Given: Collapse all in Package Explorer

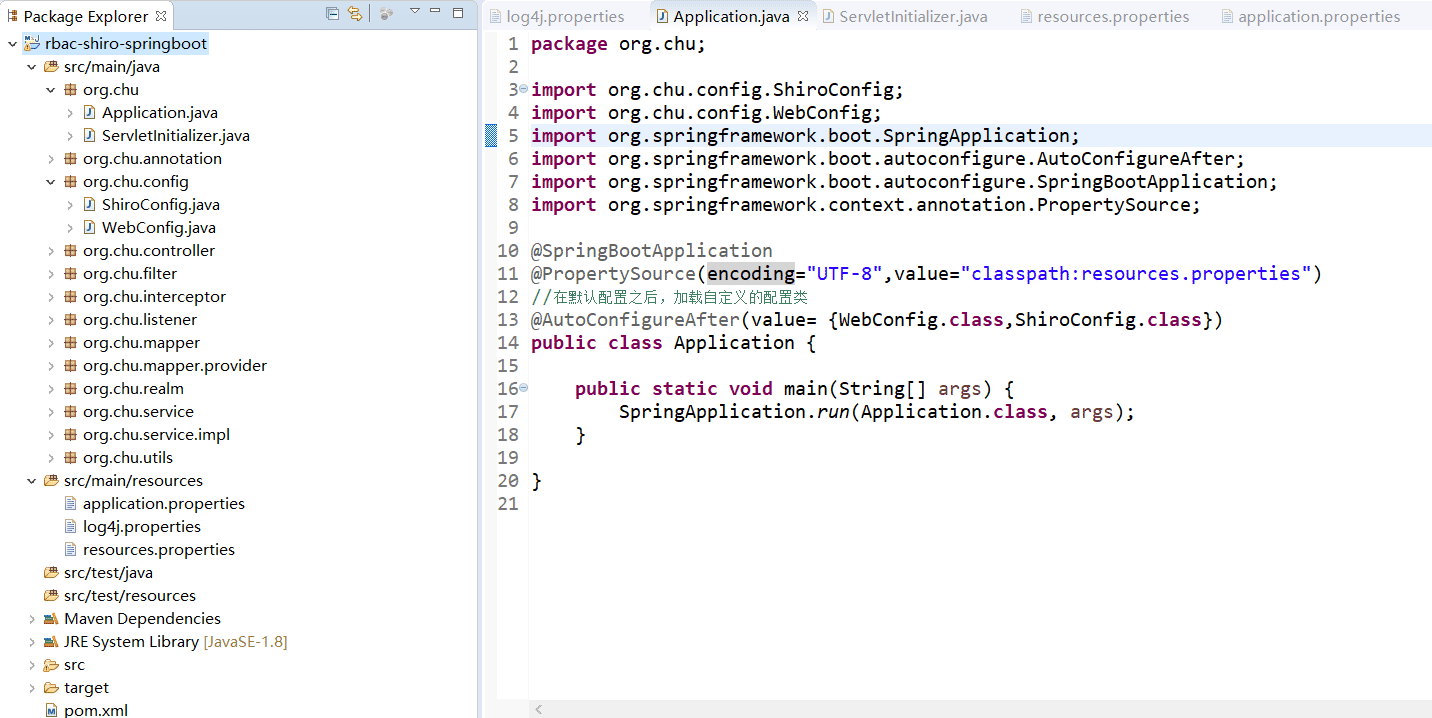Looking at the screenshot, I should (332, 13).
